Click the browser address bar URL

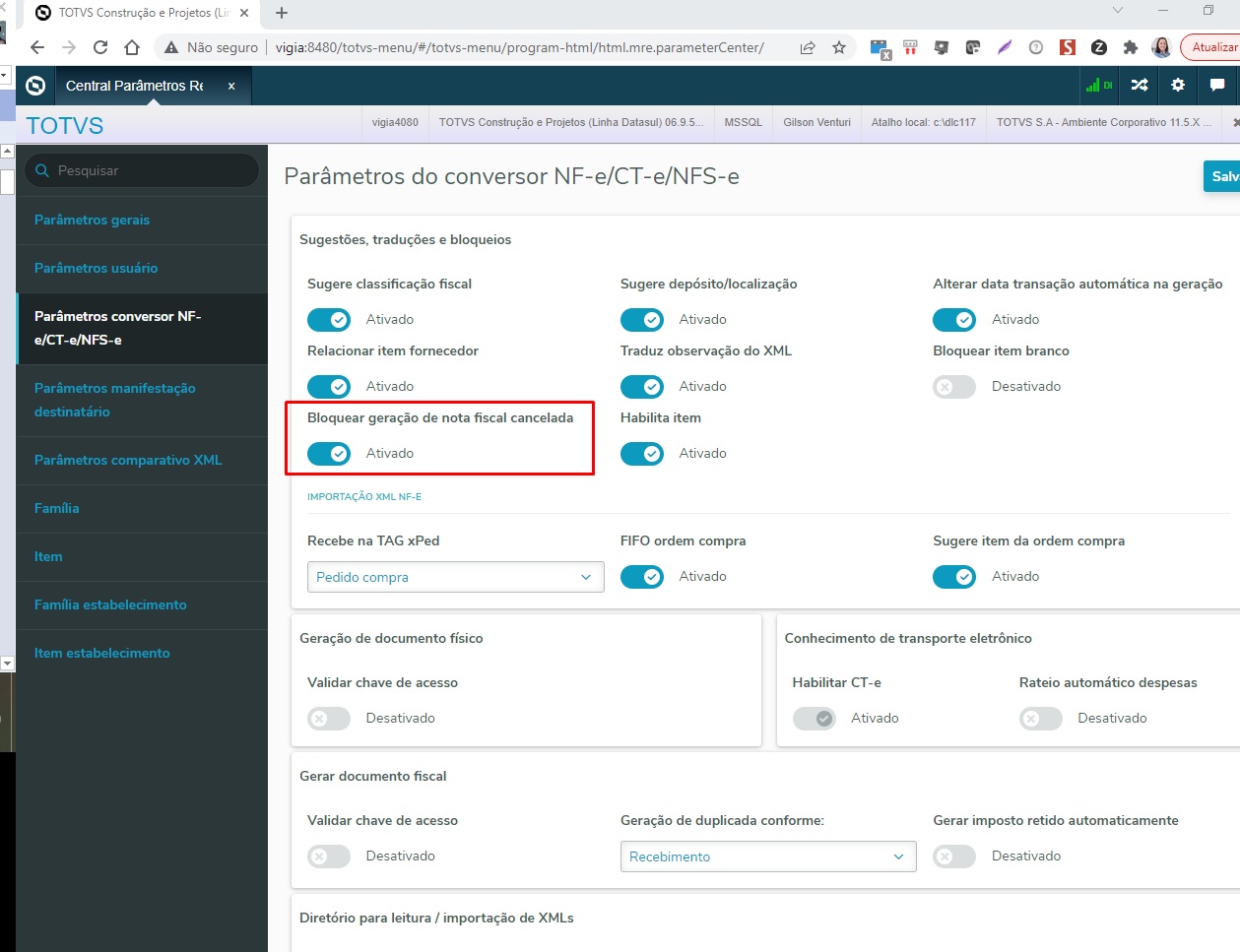click(x=520, y=47)
